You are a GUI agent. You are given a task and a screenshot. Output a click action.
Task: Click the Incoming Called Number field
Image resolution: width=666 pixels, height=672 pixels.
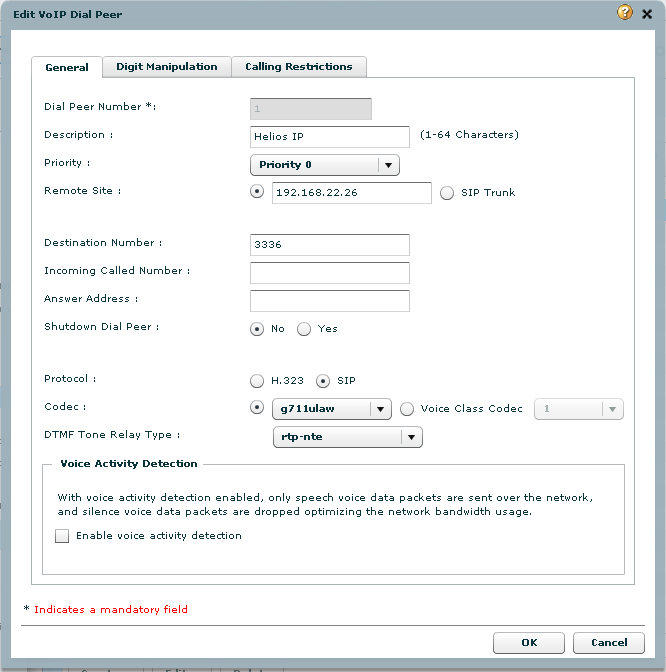pyautogui.click(x=329, y=273)
